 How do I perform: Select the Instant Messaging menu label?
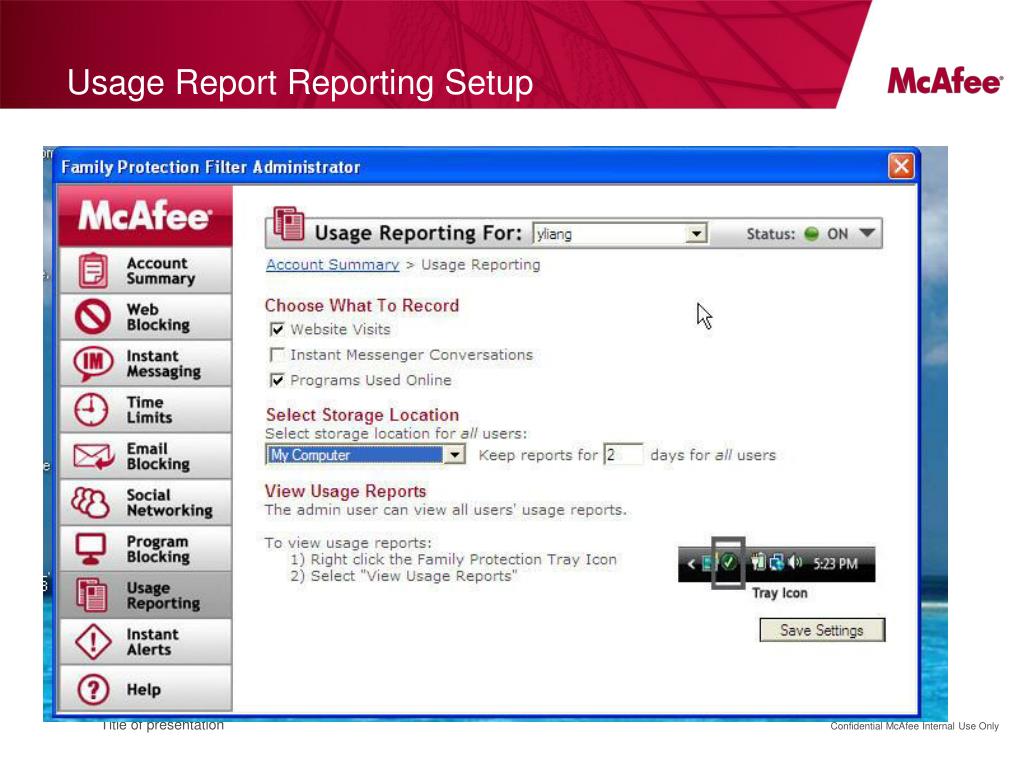point(163,364)
